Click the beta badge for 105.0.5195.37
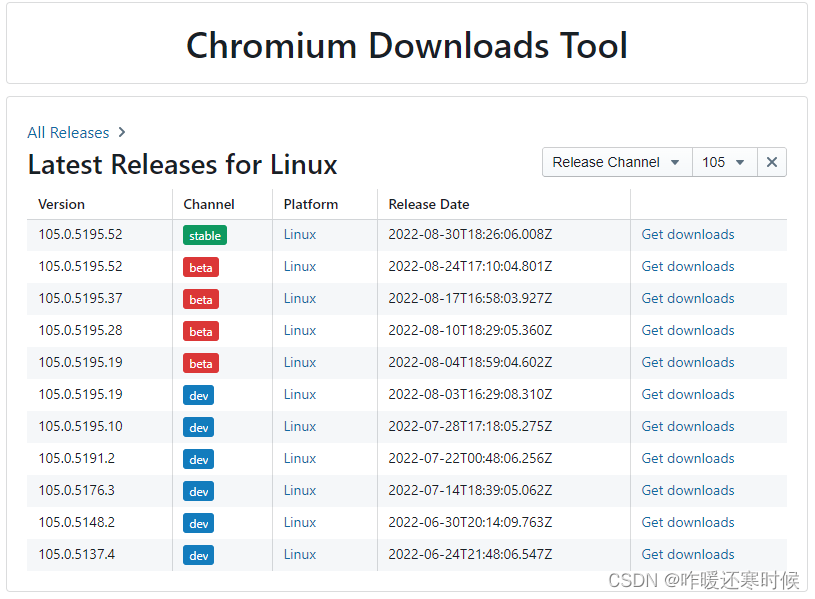The image size is (815, 599). pos(201,299)
